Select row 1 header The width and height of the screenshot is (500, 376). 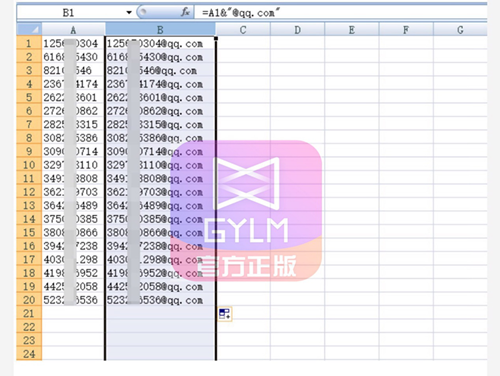[x=29, y=43]
